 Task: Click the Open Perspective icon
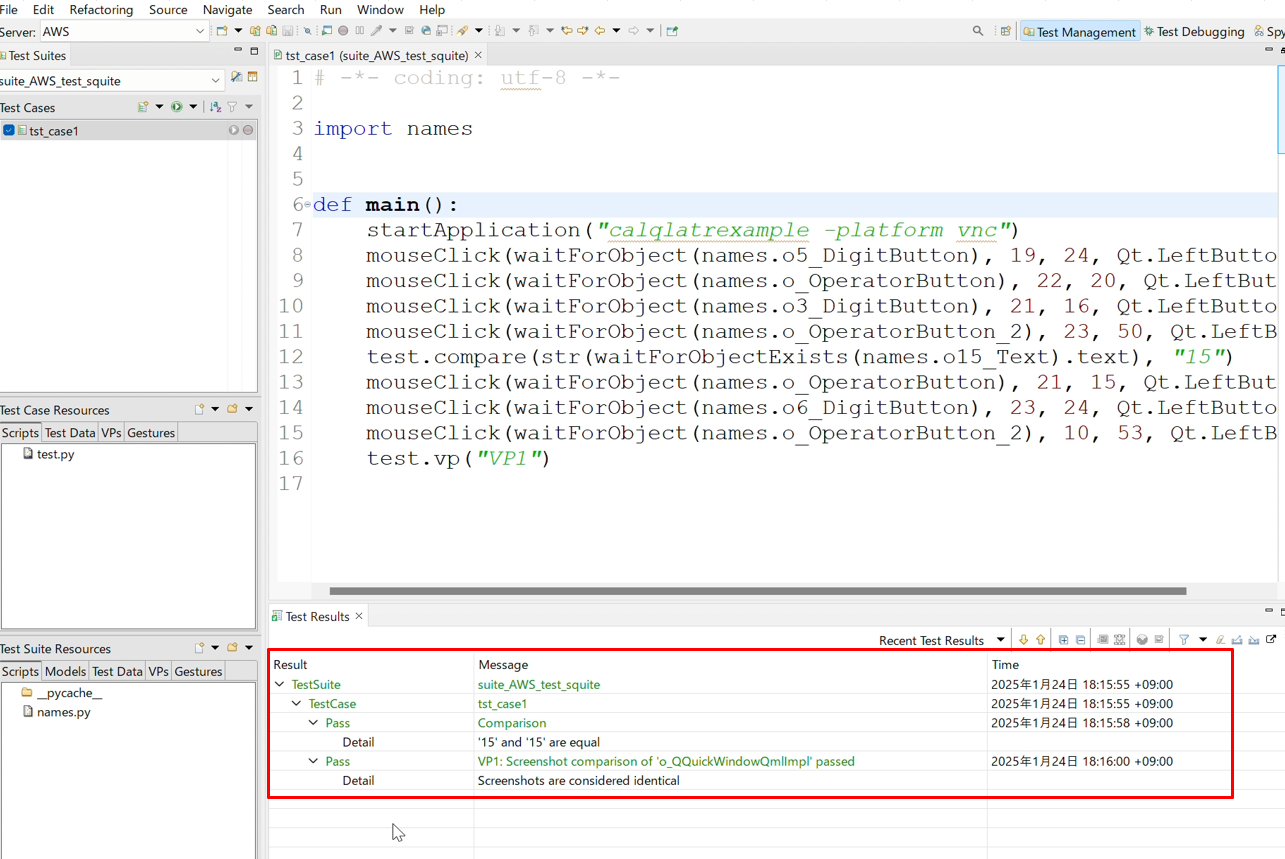coord(1006,31)
